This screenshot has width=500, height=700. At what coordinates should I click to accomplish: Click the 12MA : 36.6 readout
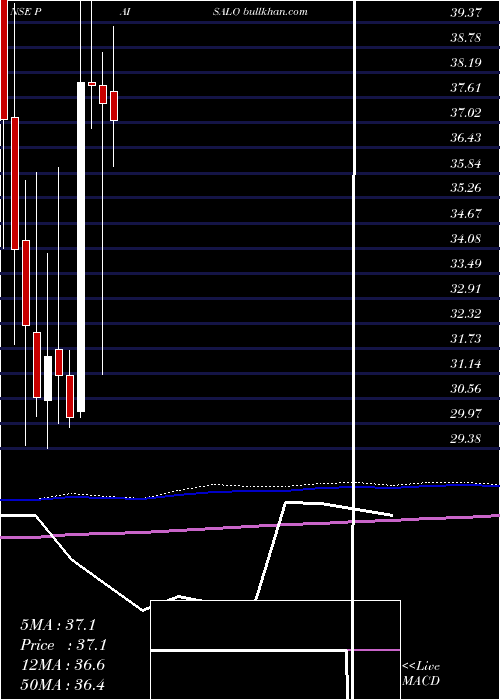(62, 665)
